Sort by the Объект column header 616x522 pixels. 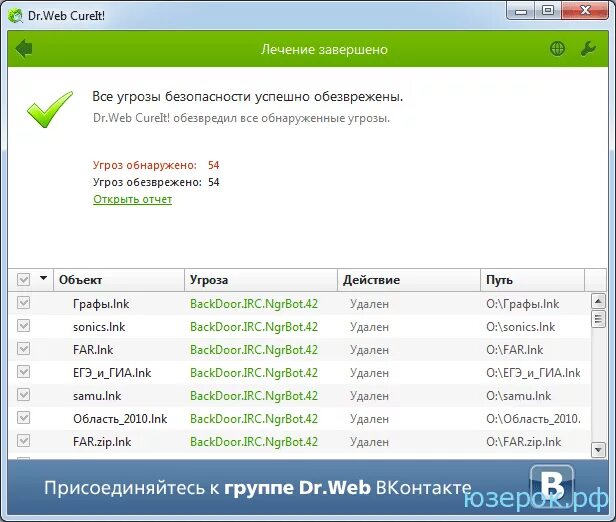pos(119,280)
